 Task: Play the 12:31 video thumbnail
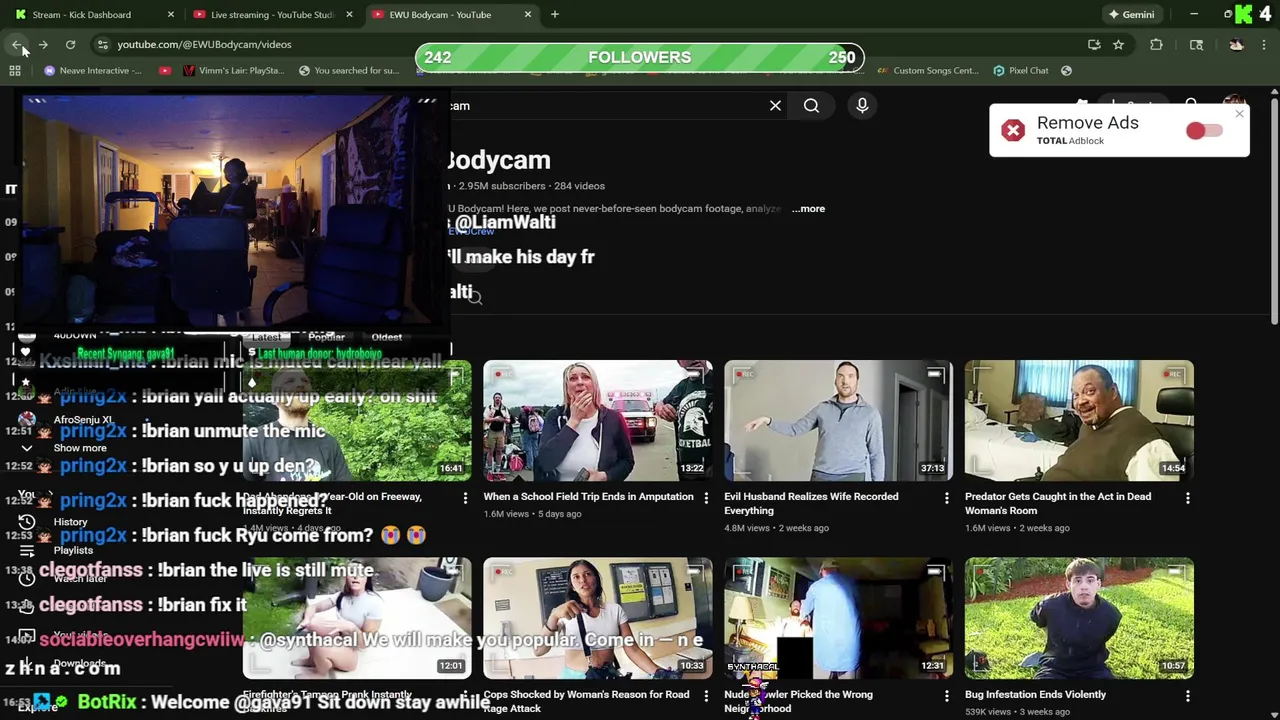point(838,618)
